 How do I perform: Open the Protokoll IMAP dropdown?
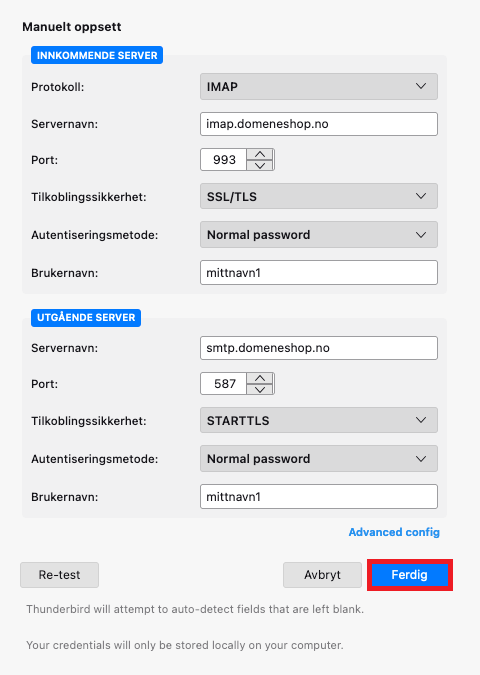(x=319, y=87)
